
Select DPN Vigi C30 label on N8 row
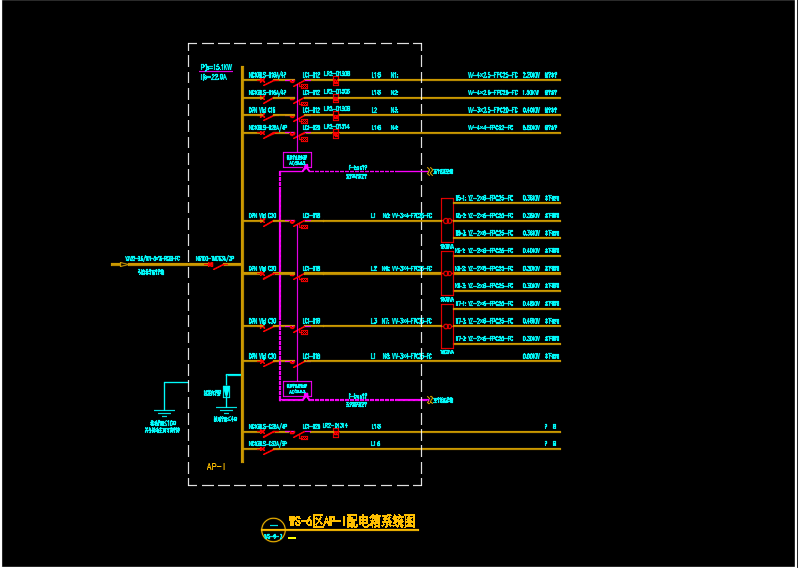point(263,356)
